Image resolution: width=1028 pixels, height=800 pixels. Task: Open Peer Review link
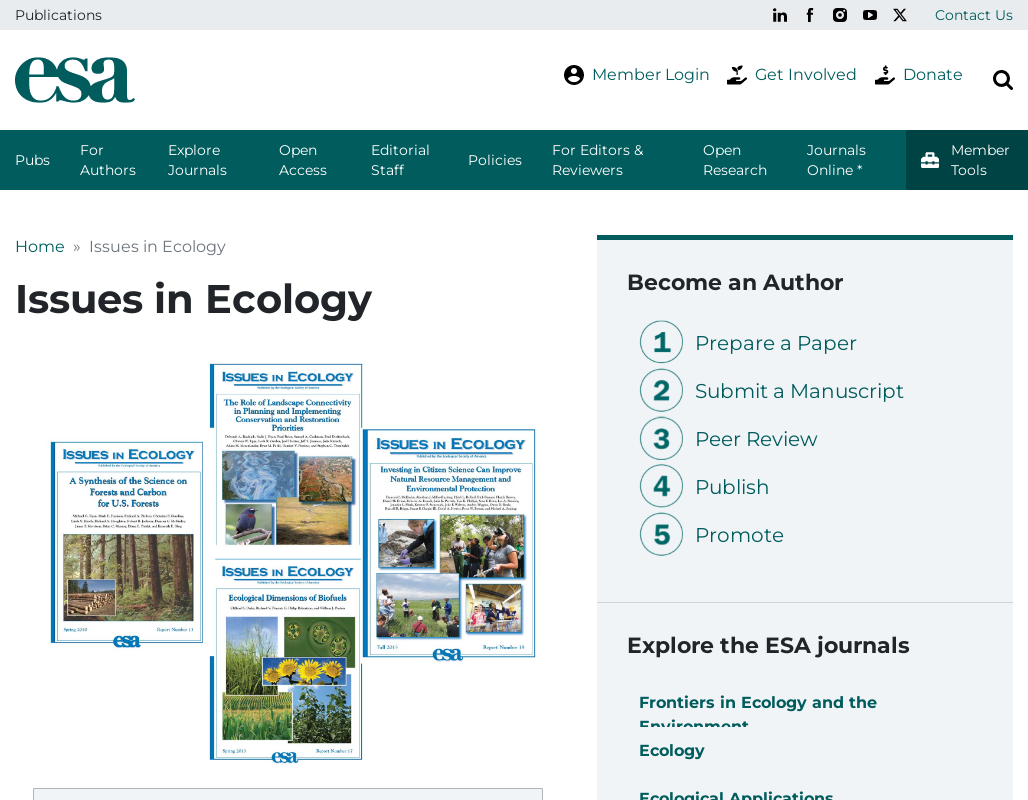pyautogui.click(x=756, y=439)
